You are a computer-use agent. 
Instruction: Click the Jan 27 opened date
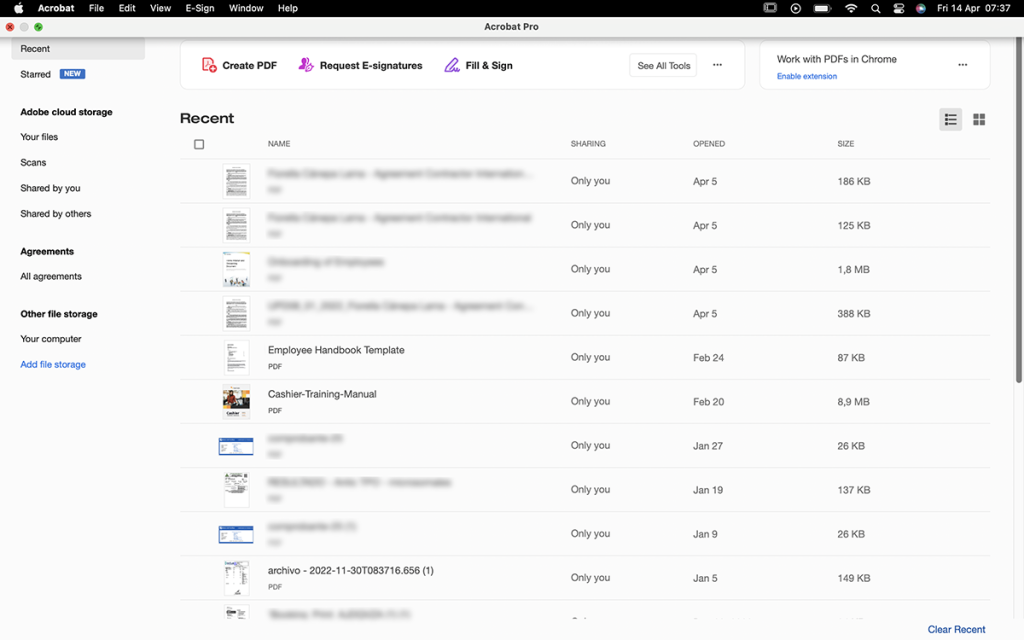point(708,446)
